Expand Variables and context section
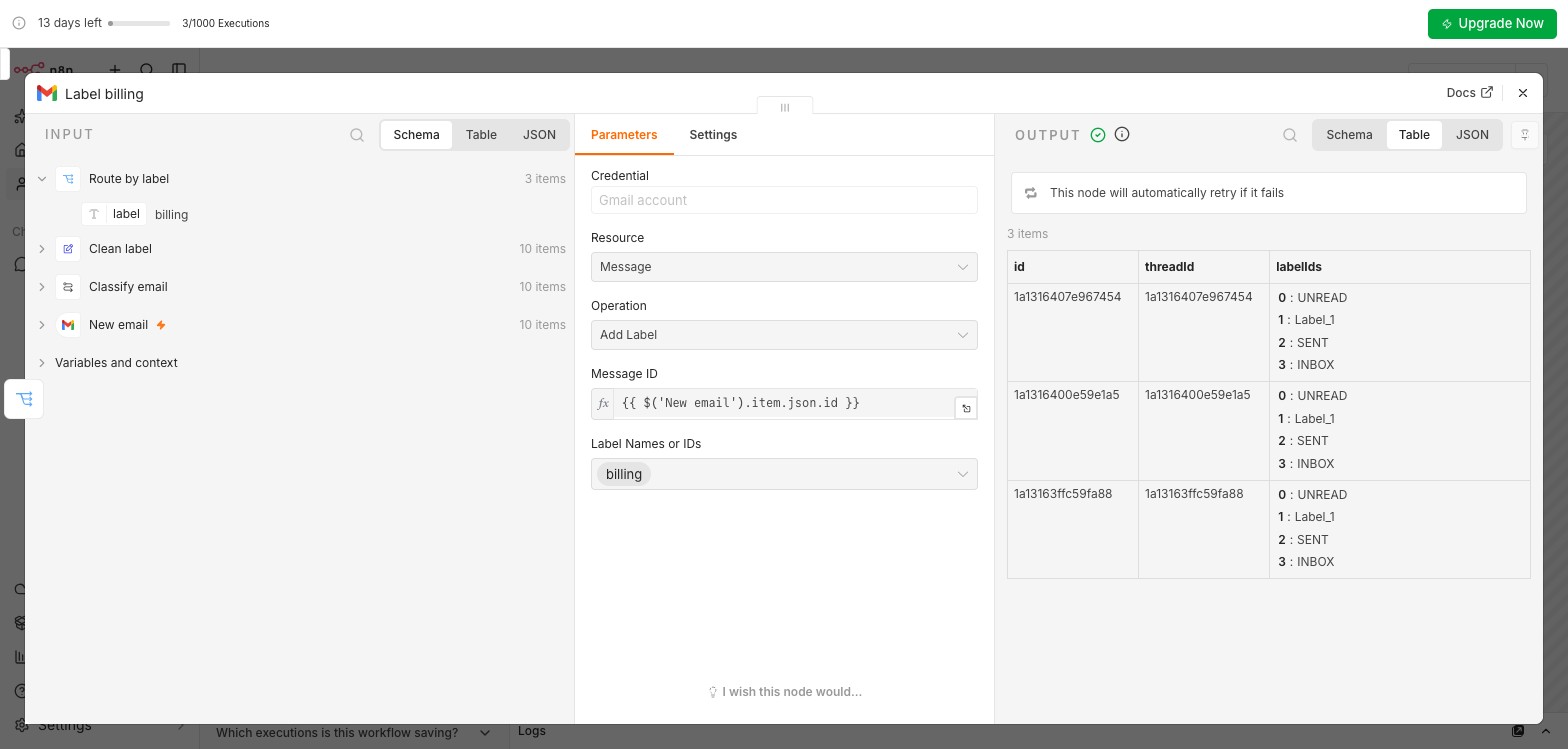The height and width of the screenshot is (749, 1568). pos(42,363)
